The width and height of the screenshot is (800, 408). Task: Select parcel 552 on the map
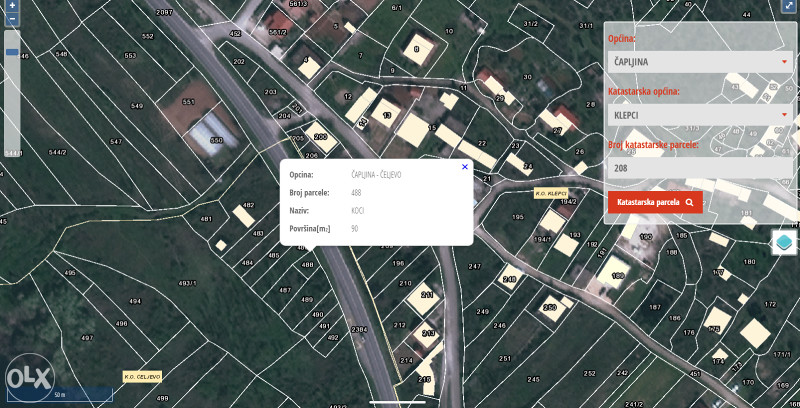point(147,36)
